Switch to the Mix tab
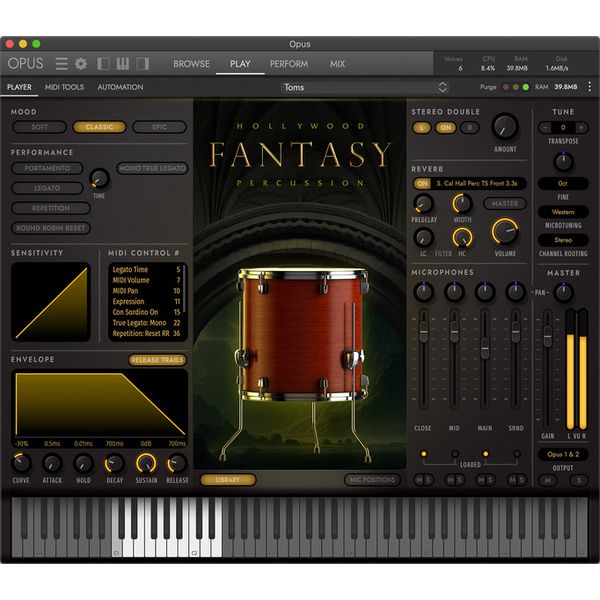This screenshot has width=600, height=600. (x=338, y=64)
